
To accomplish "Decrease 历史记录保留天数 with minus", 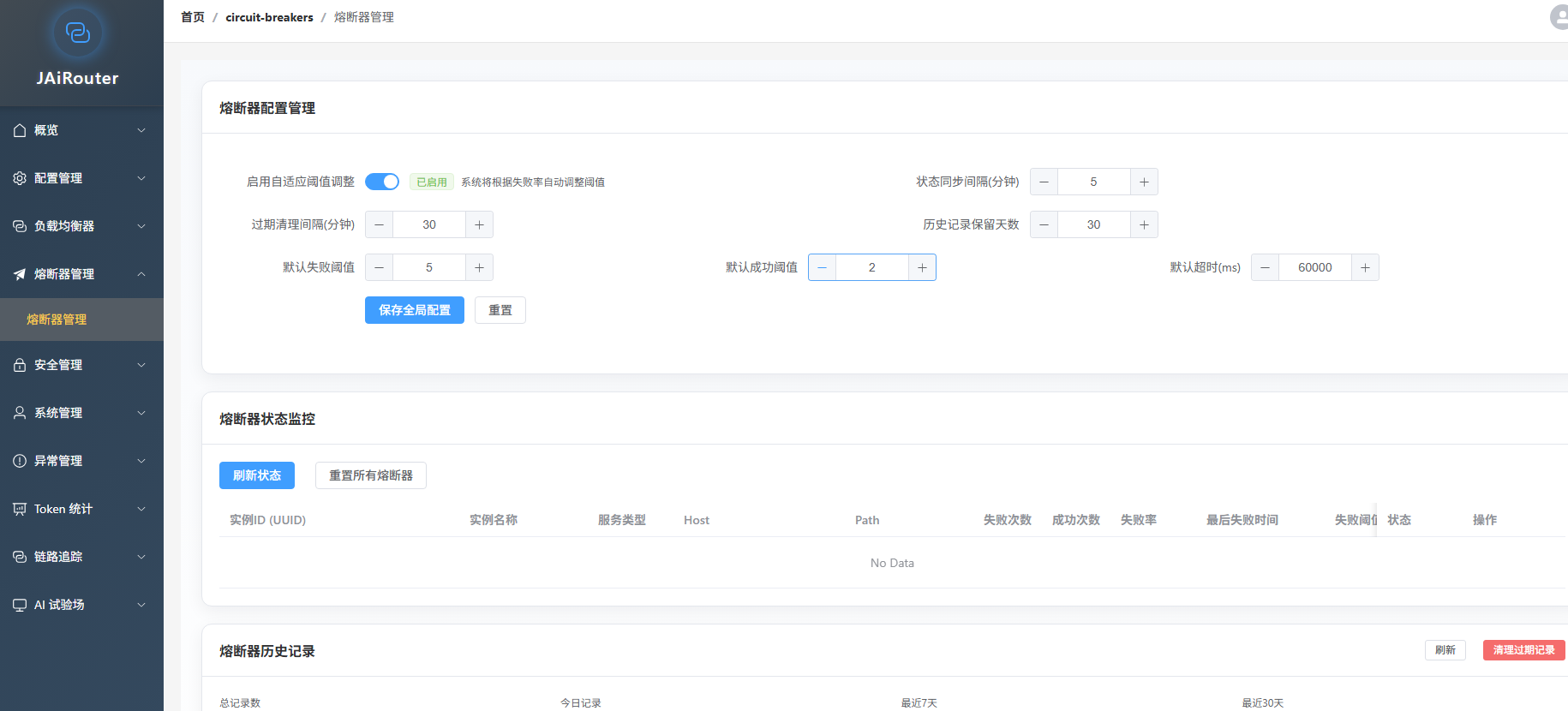I will coord(1044,224).
